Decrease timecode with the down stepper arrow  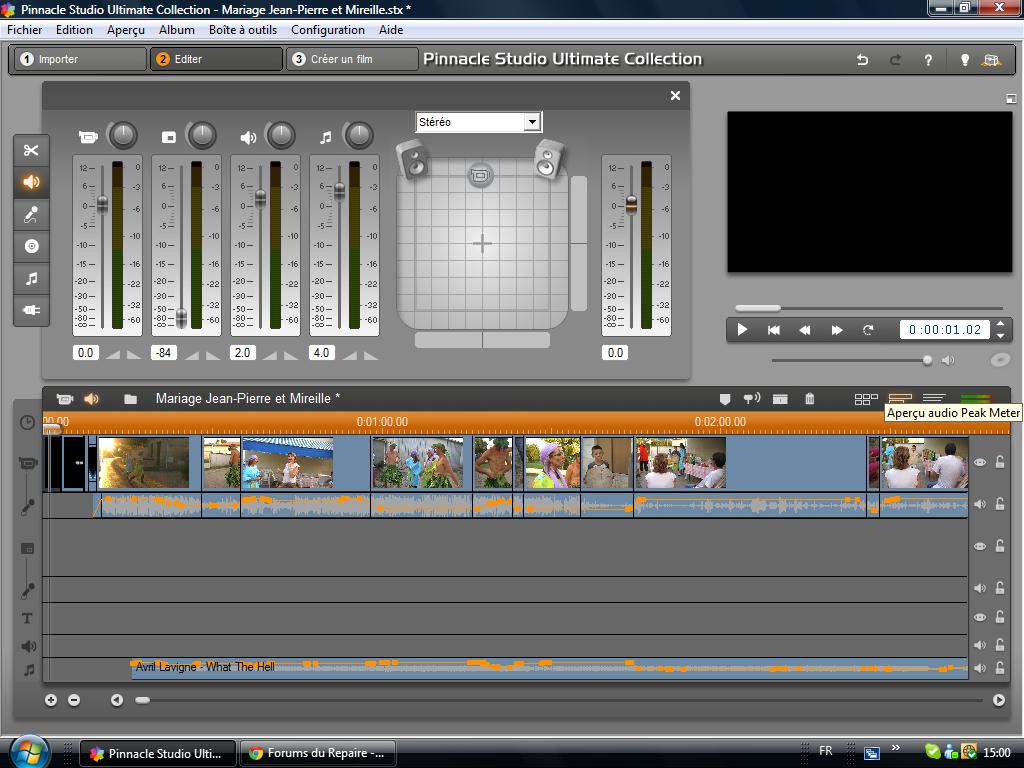pyautogui.click(x=1000, y=336)
